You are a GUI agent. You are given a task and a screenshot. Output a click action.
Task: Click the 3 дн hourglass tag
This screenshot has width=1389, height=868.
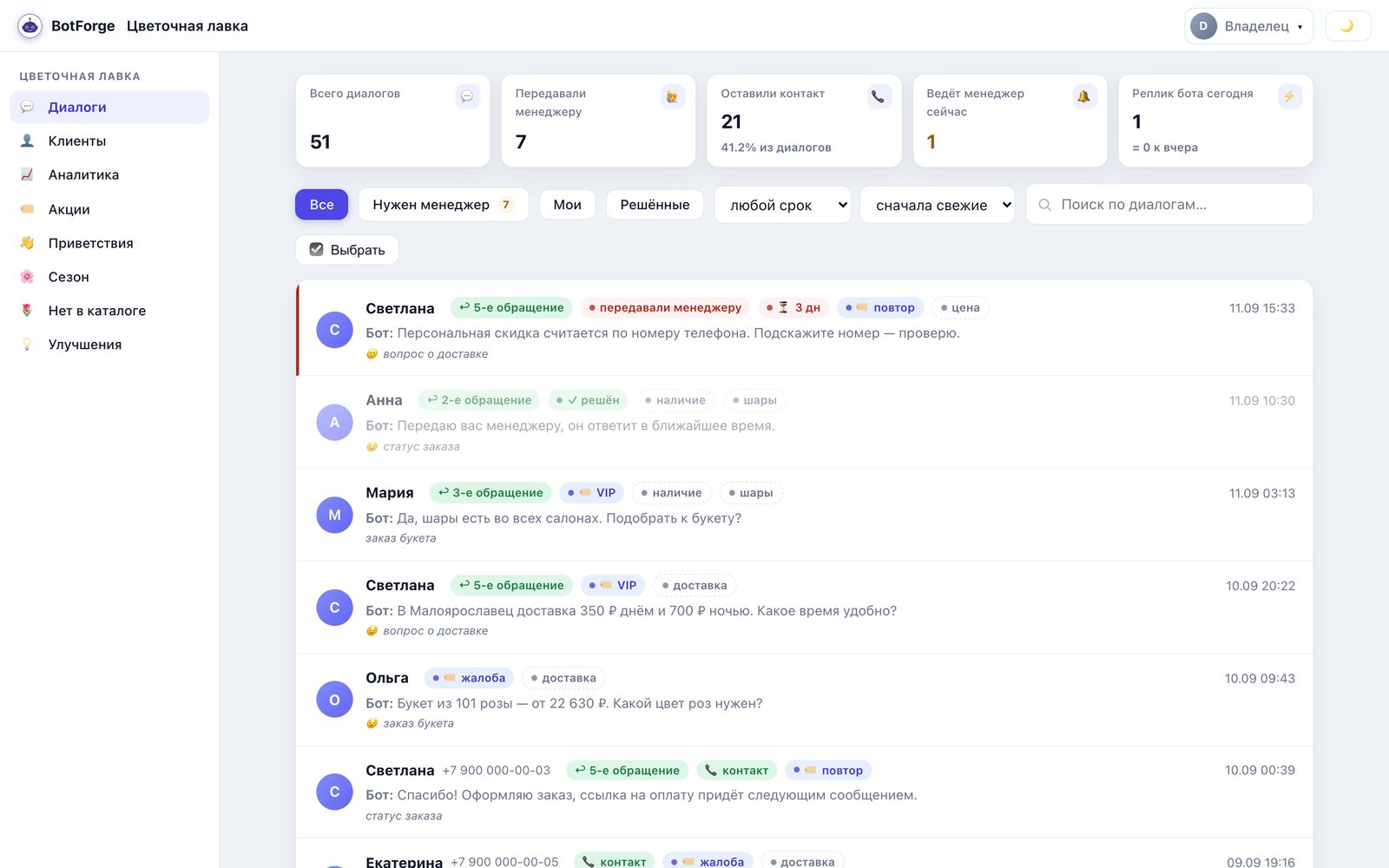[x=793, y=307]
